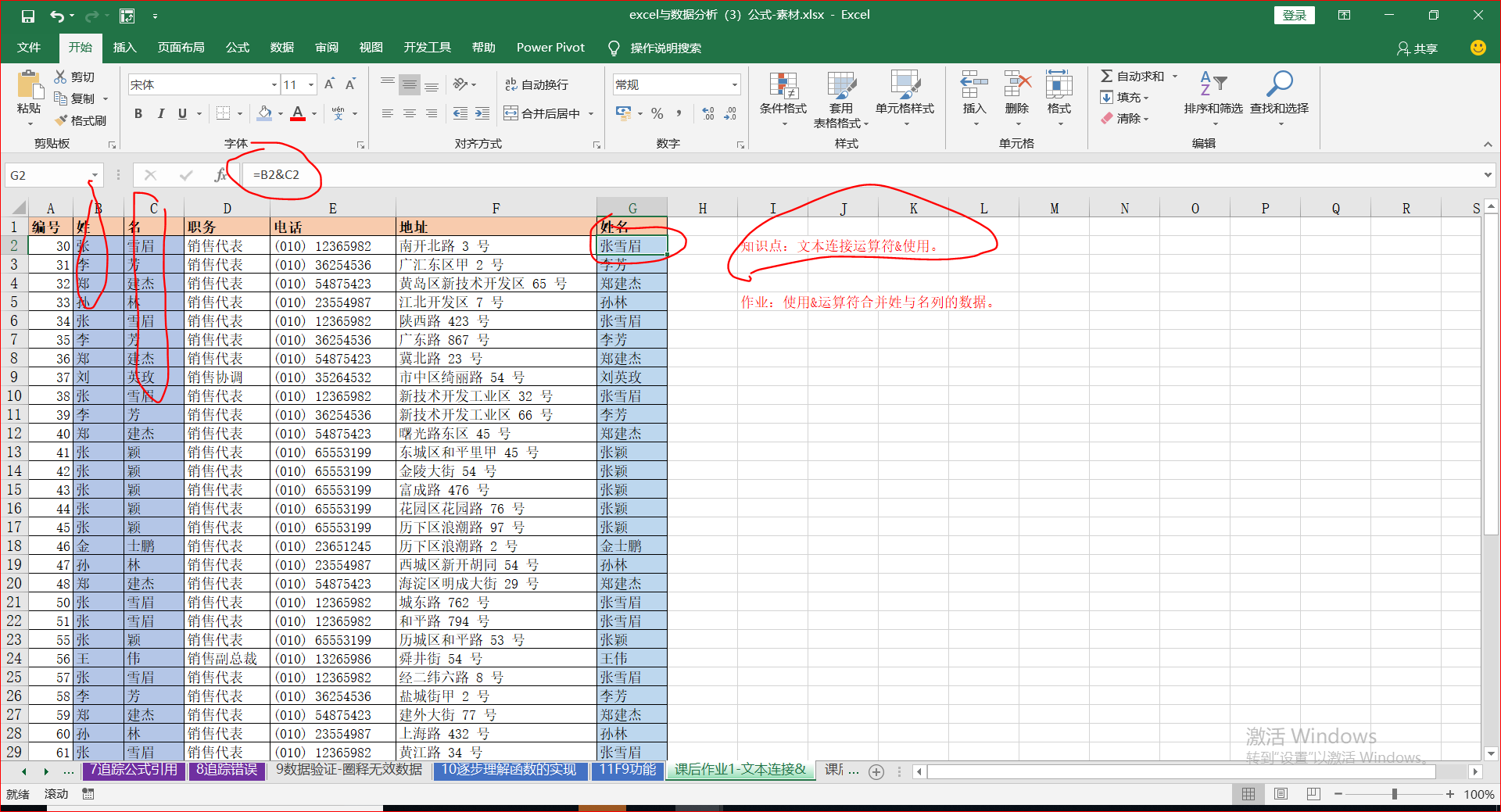Increase cell indent
The image size is (1501, 812).
tap(482, 114)
